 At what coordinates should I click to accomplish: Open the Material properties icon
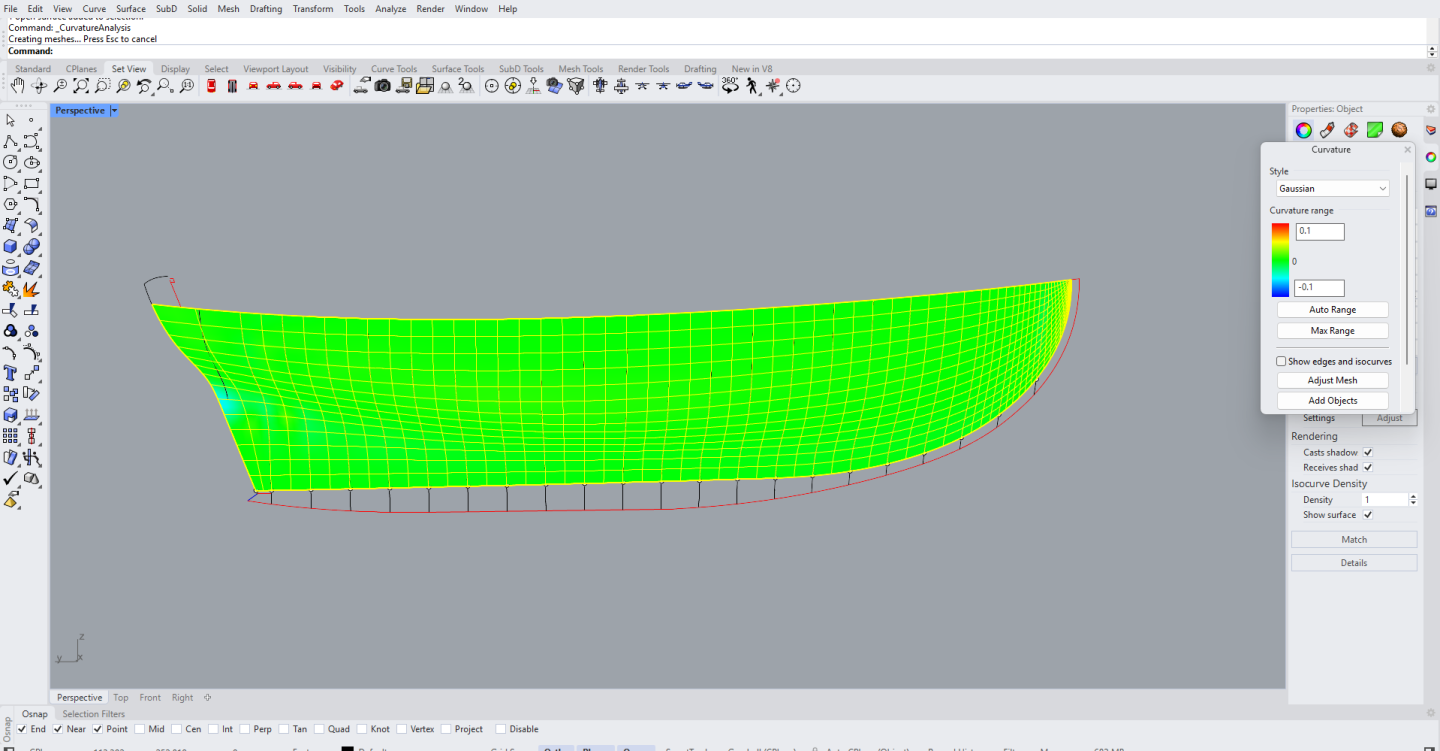click(x=1399, y=130)
